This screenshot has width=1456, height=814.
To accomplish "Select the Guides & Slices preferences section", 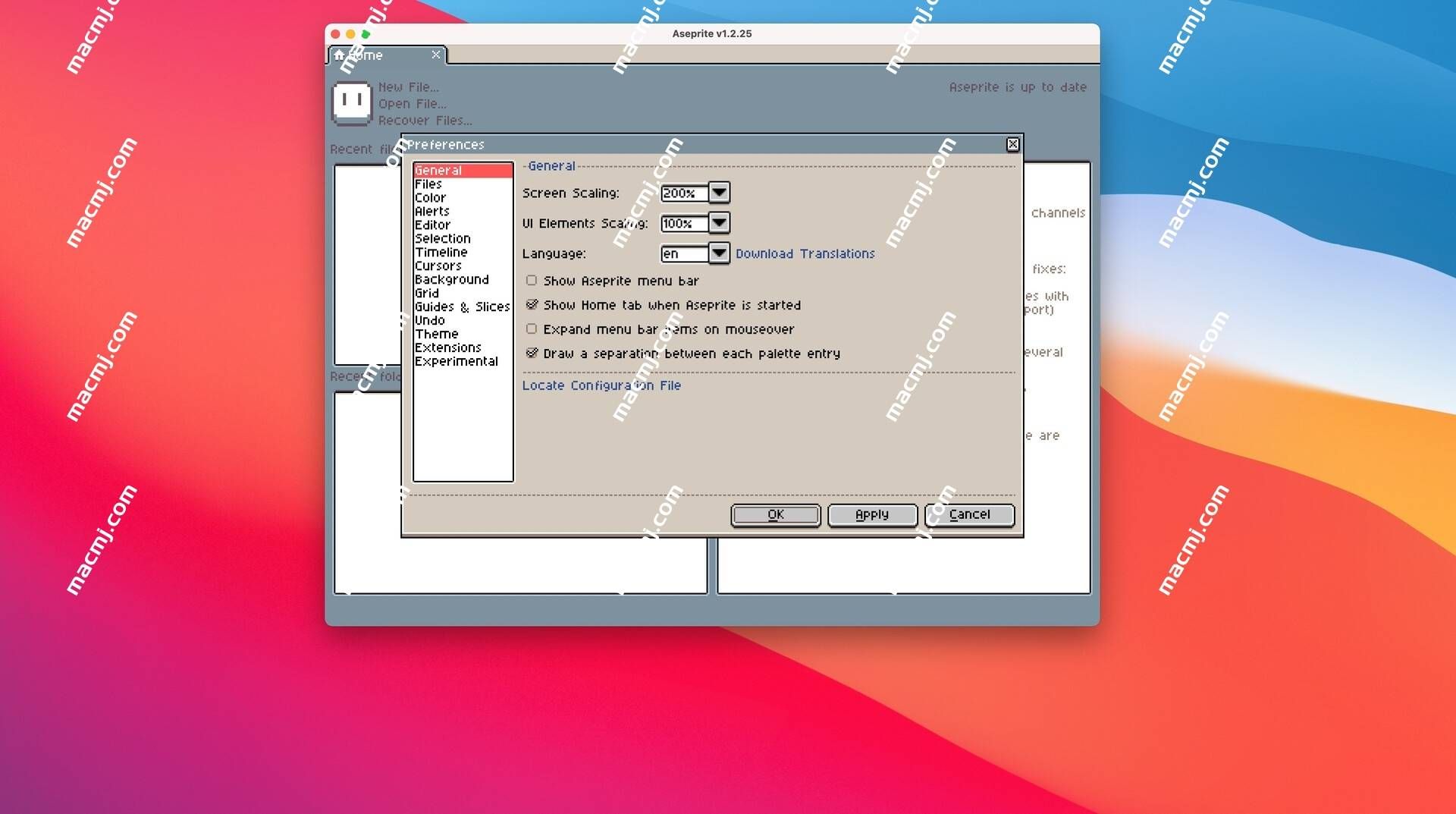I will click(x=463, y=306).
